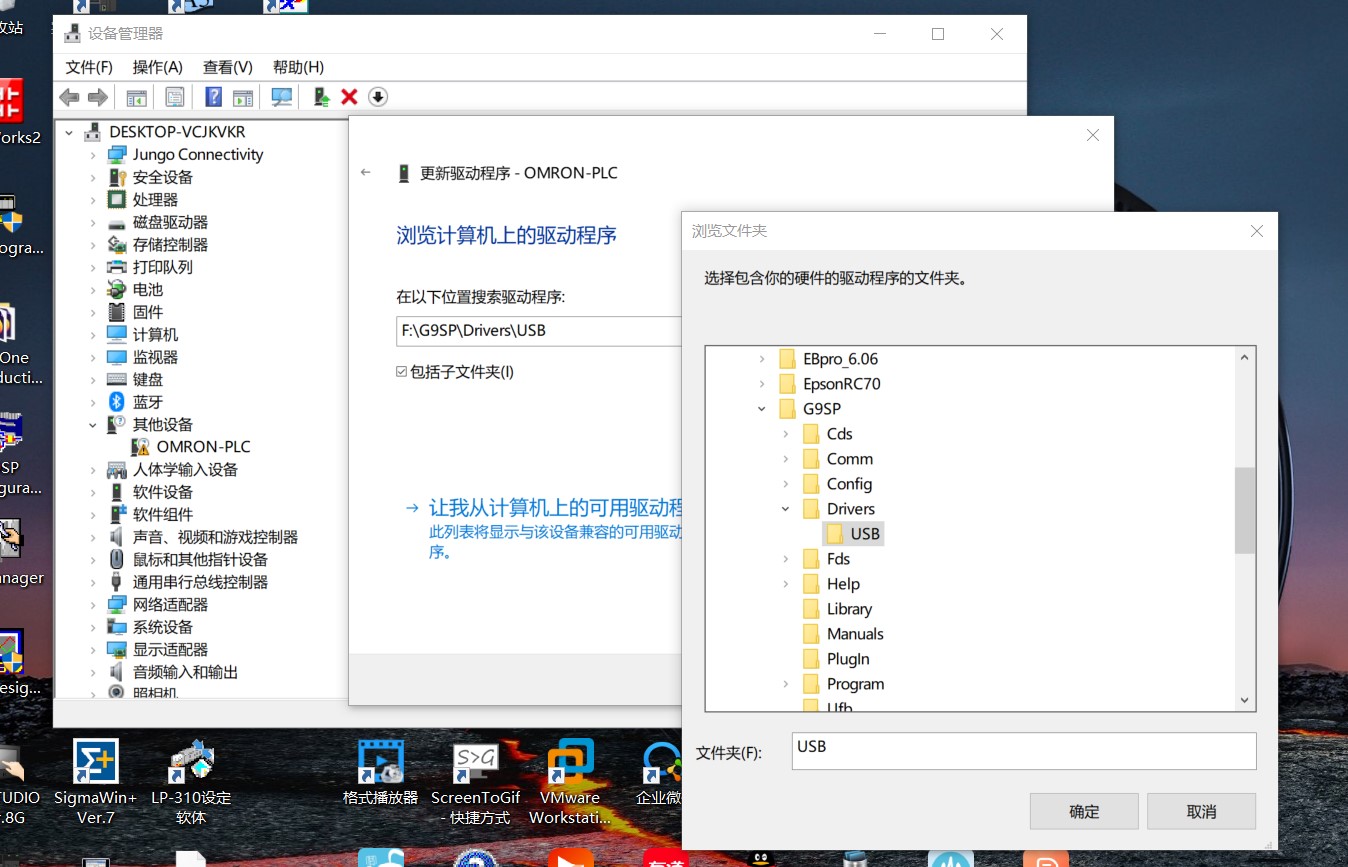Click the update driver toolbar icon
The height and width of the screenshot is (867, 1348).
(321, 97)
